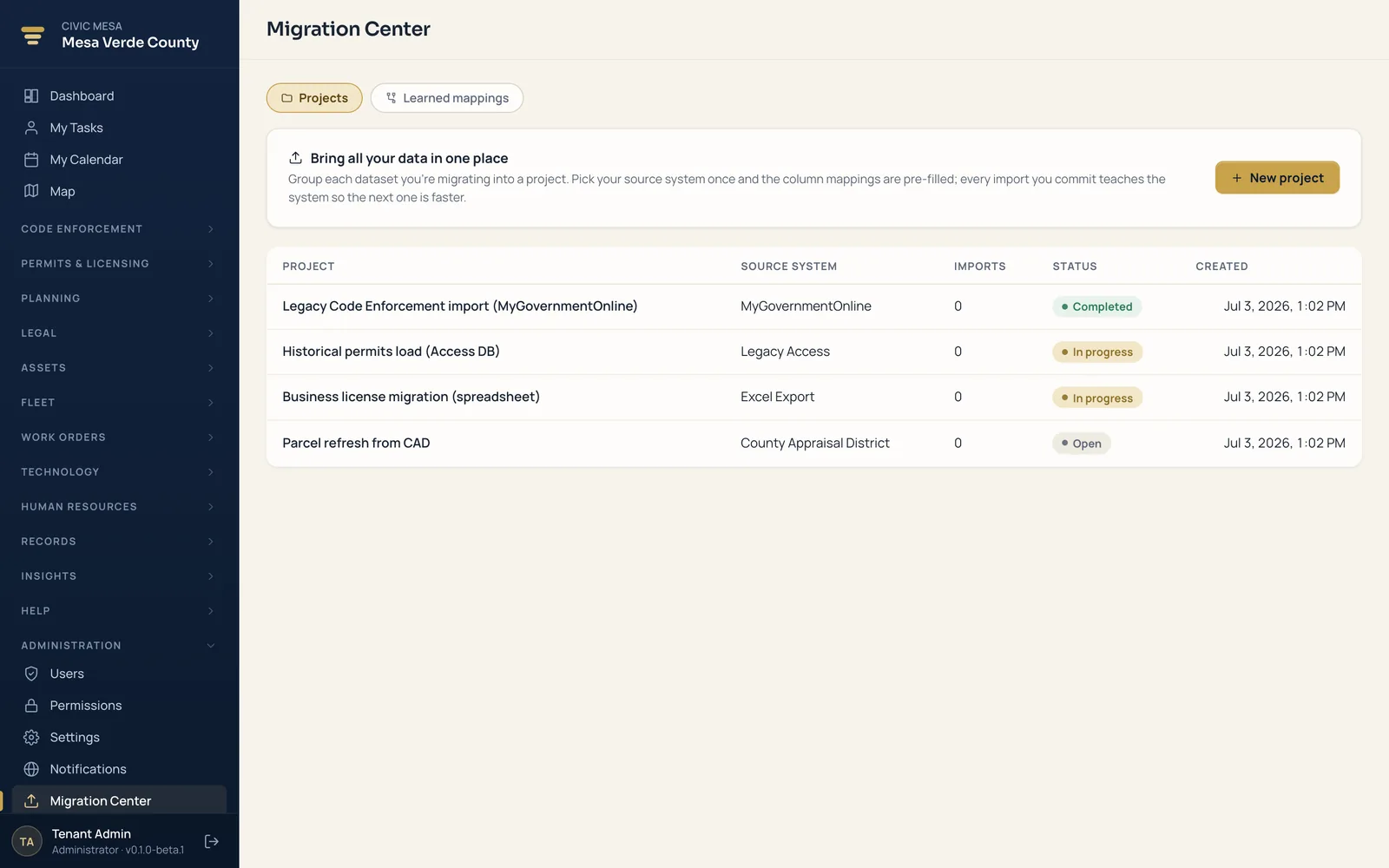Screen dimensions: 1389x868
Task: Expand the Help section
Action: point(119,611)
